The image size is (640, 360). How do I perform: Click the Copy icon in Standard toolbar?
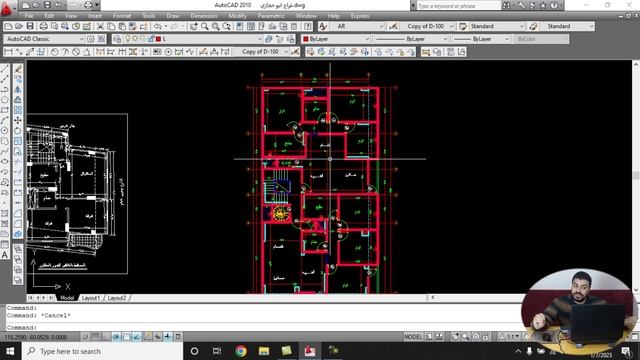111,27
